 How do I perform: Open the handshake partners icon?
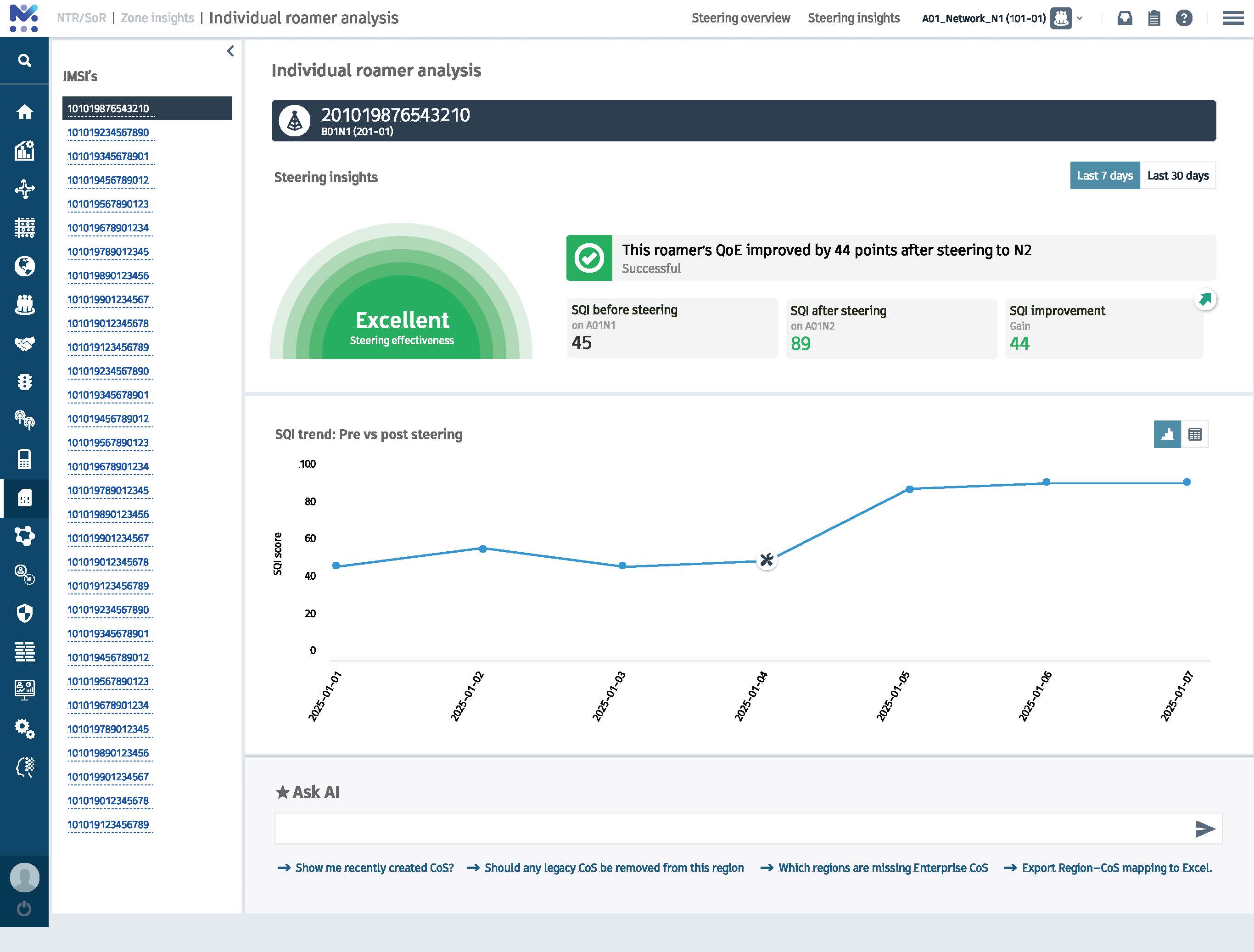24,343
